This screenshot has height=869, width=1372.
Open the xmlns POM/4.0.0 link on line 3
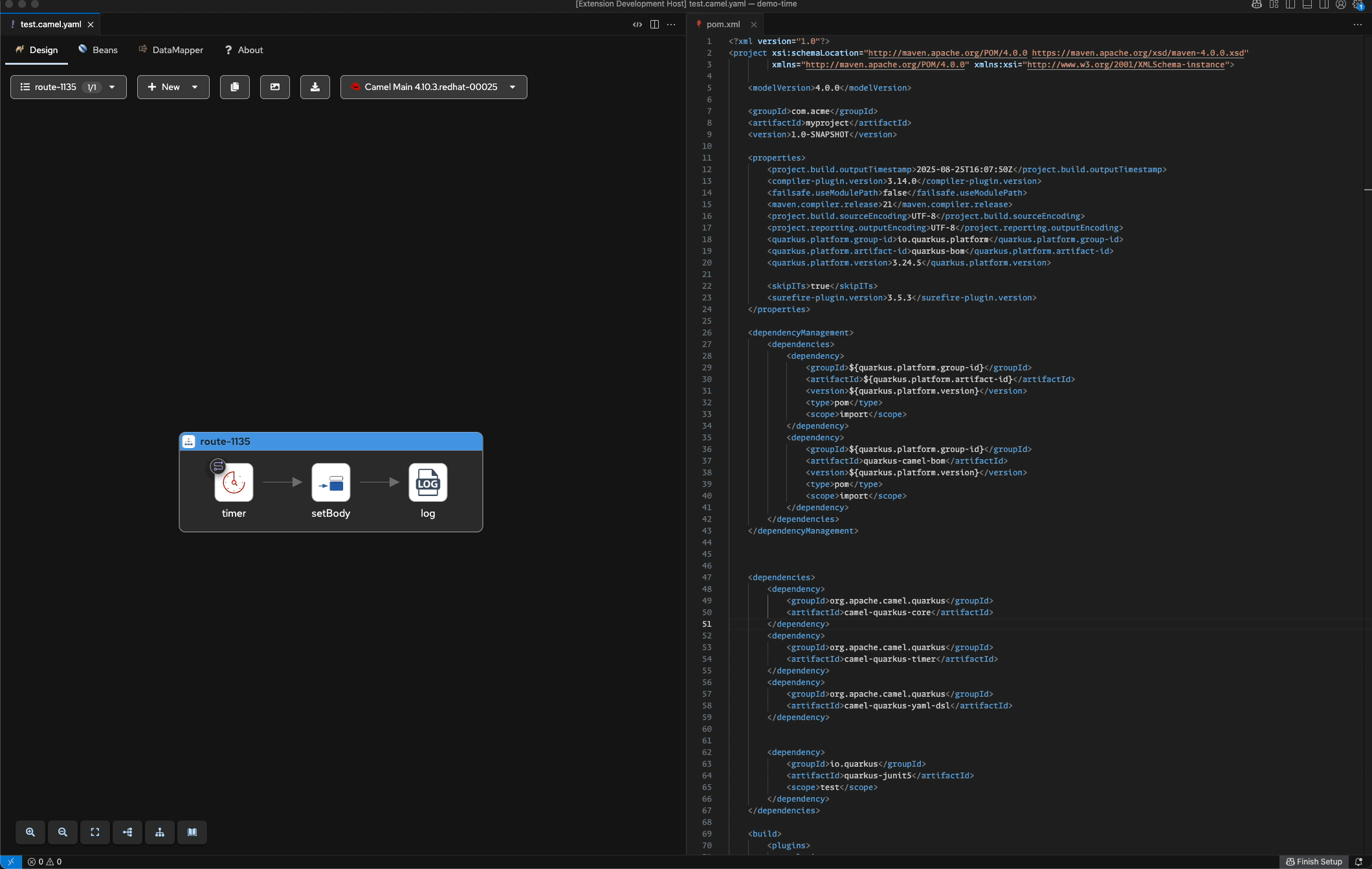[x=887, y=65]
